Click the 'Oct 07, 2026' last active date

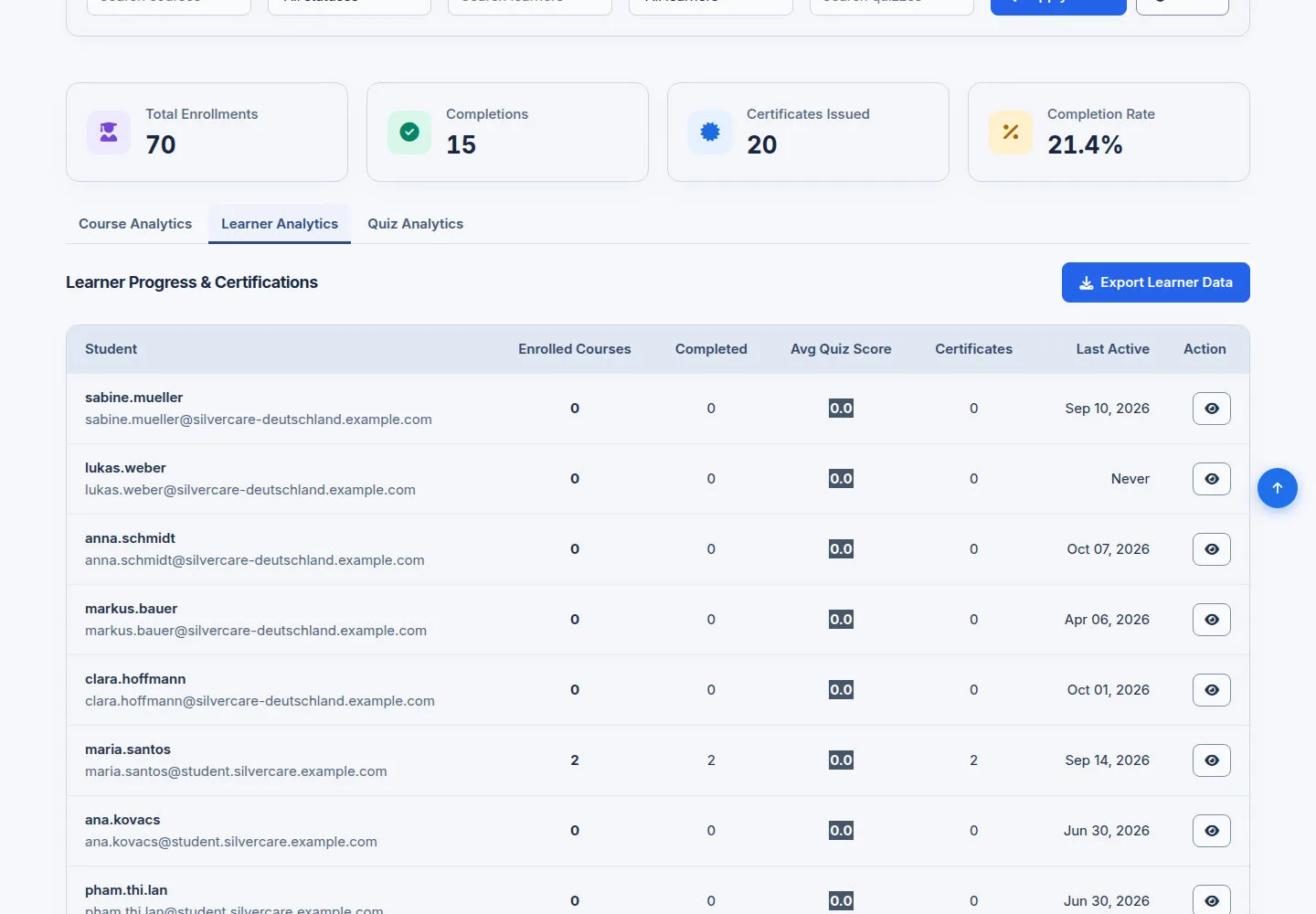(x=1109, y=549)
